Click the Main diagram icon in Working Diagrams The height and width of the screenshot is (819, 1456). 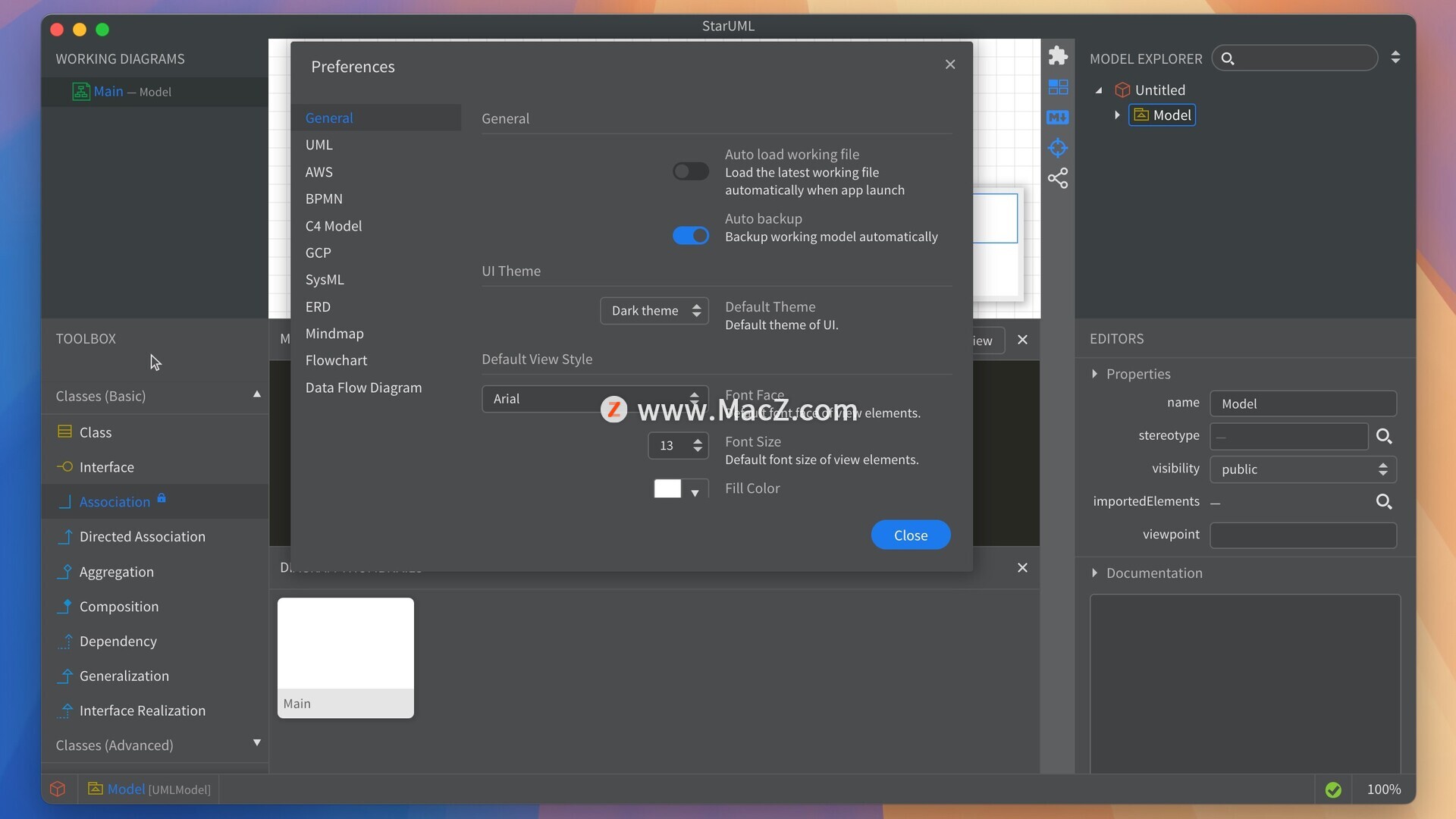[x=80, y=92]
